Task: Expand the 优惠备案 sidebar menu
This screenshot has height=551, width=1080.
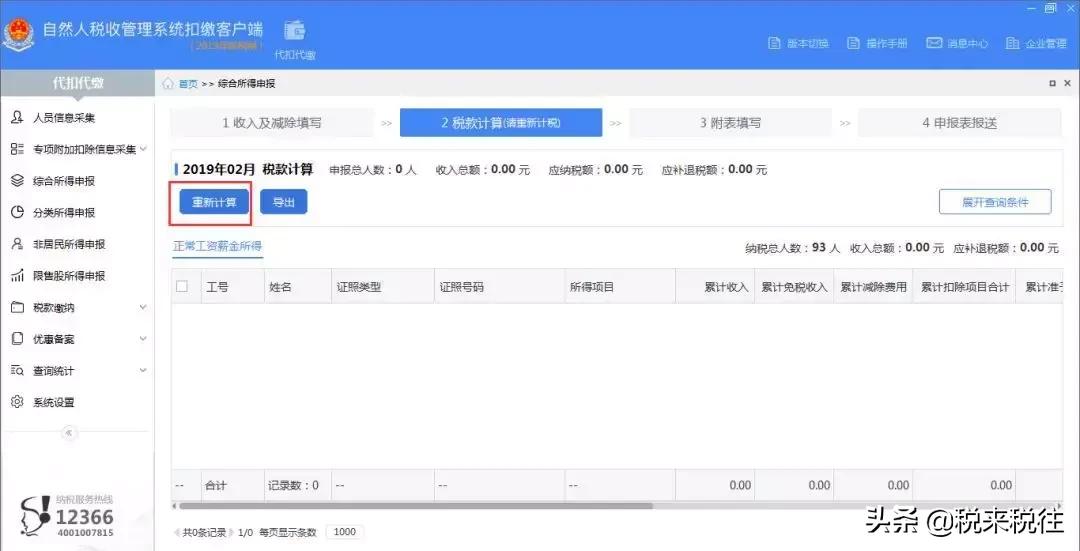Action: pyautogui.click(x=77, y=340)
